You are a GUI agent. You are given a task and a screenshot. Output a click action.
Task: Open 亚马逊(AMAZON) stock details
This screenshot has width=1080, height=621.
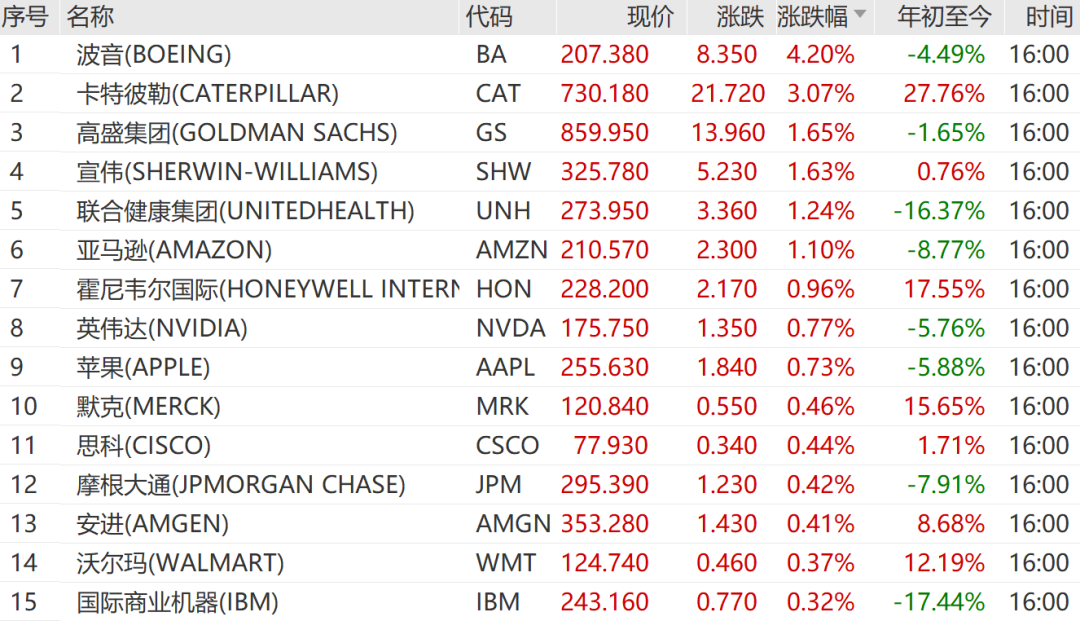tap(173, 250)
